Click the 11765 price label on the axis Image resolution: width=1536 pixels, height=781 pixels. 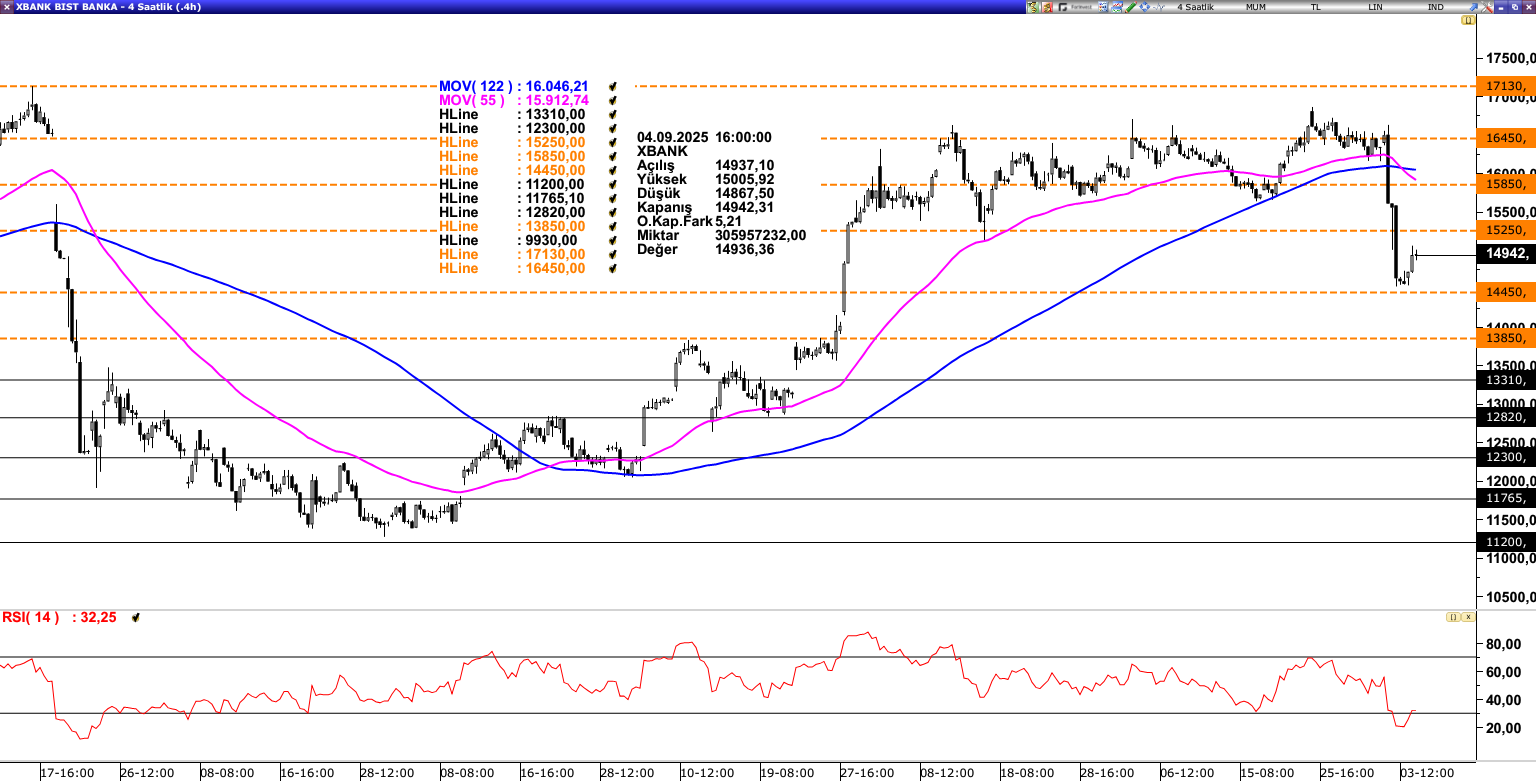coord(1505,498)
